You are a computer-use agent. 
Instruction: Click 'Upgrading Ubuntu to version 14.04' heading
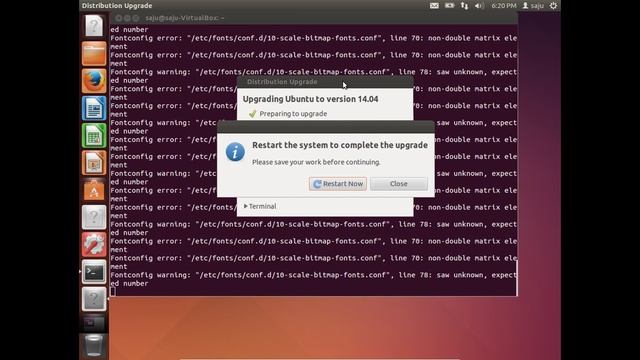(x=310, y=99)
